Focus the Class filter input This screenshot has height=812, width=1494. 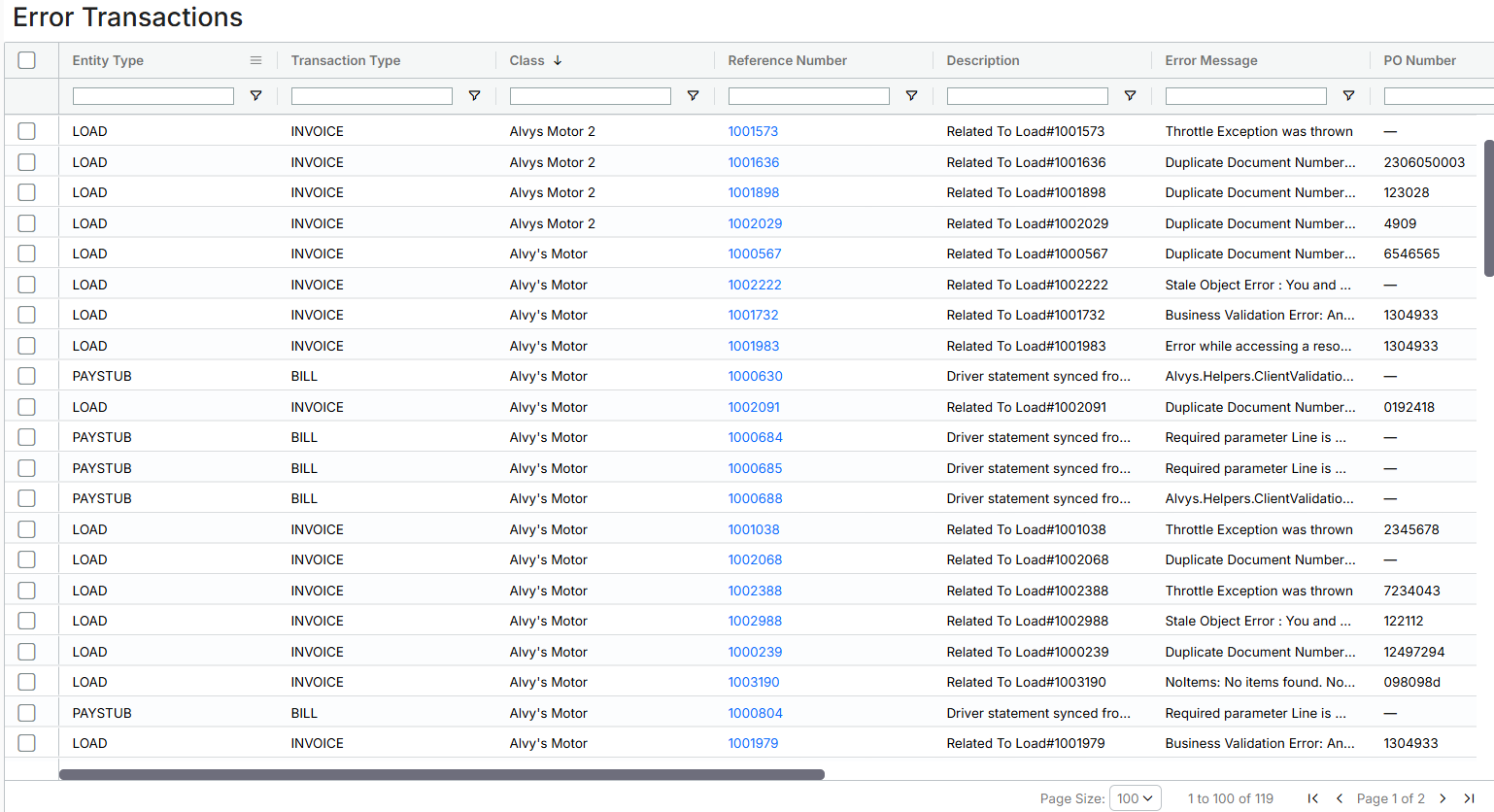[591, 96]
